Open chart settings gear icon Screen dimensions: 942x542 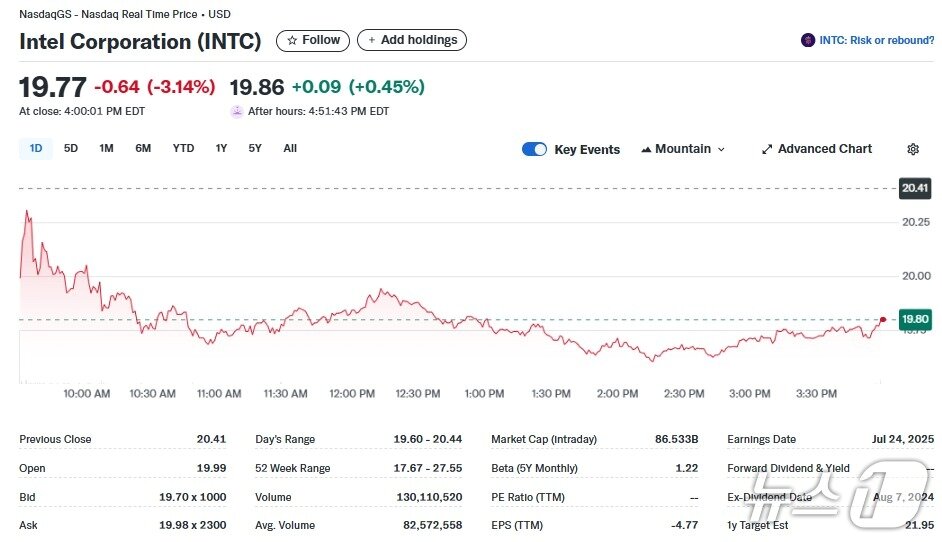[x=912, y=149]
